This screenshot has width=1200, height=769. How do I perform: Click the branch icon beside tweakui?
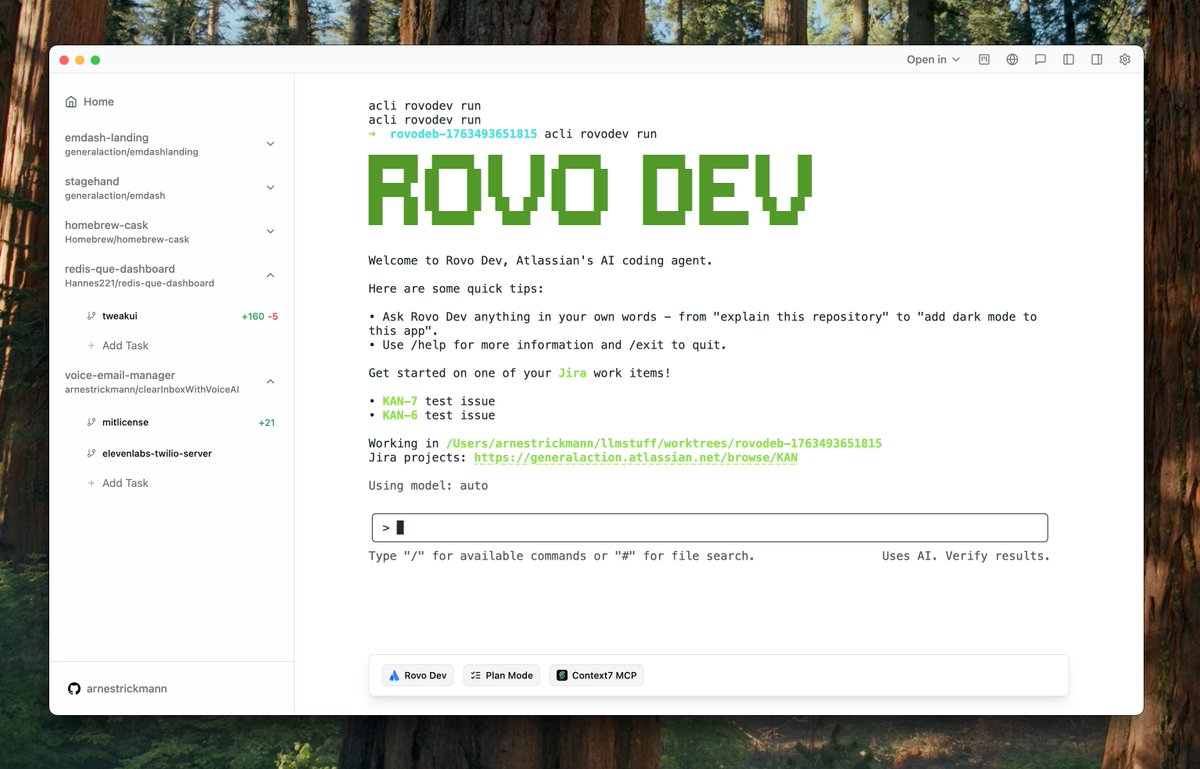(91, 316)
